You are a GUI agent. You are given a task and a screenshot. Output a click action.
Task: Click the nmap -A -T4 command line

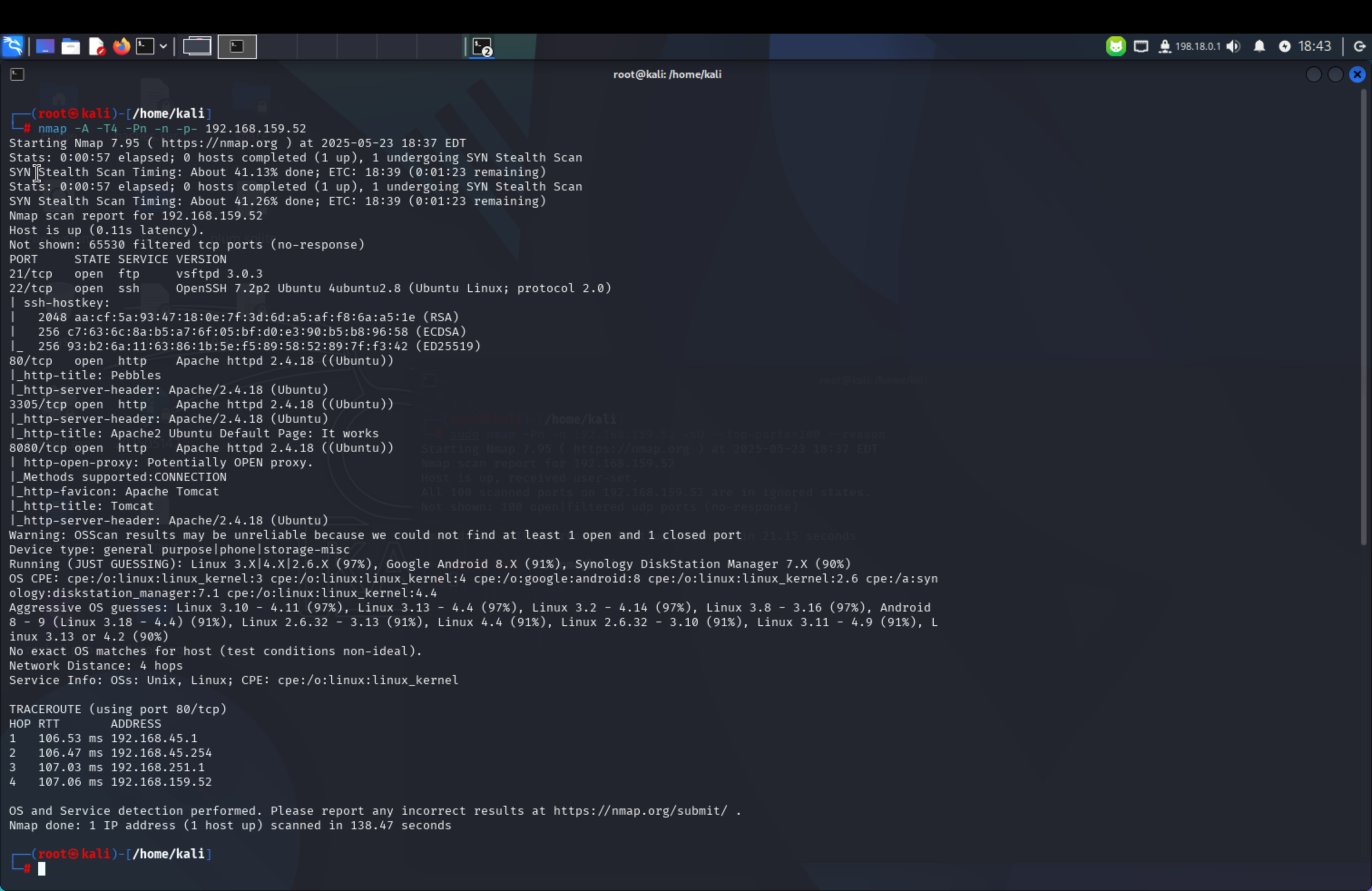click(172, 128)
